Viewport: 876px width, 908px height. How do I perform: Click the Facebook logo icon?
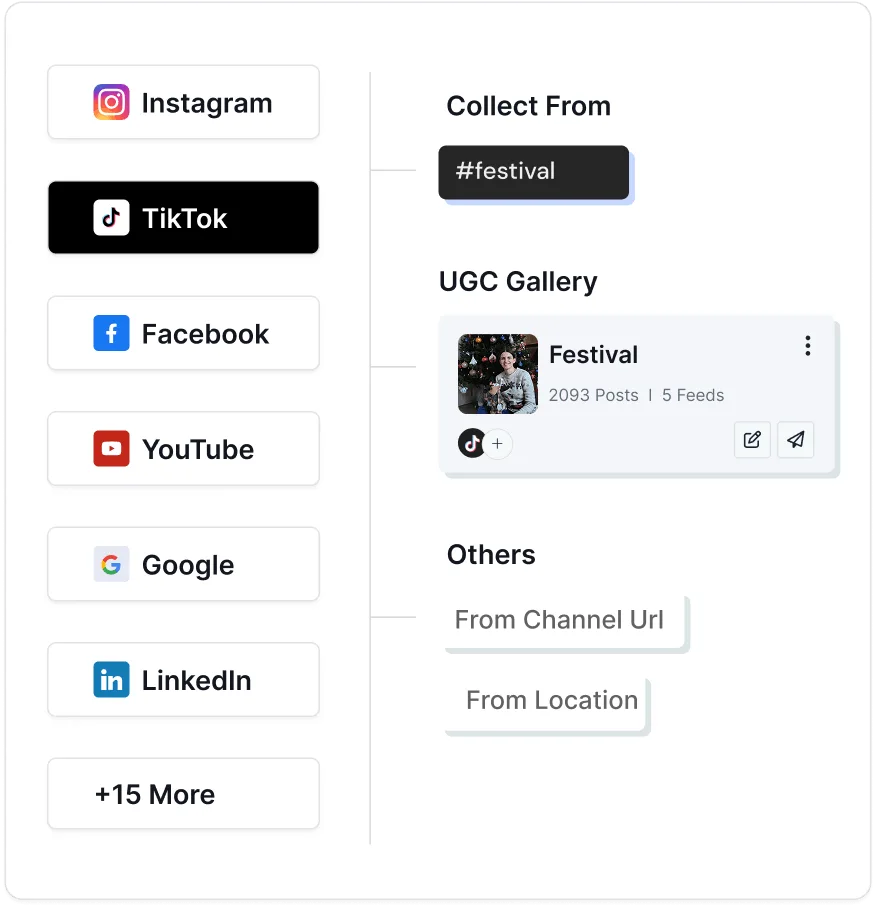(x=111, y=333)
